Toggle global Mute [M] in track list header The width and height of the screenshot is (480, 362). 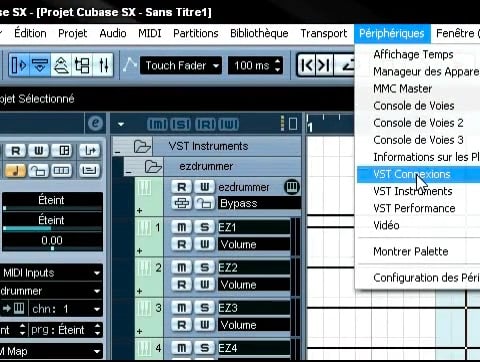157,125
